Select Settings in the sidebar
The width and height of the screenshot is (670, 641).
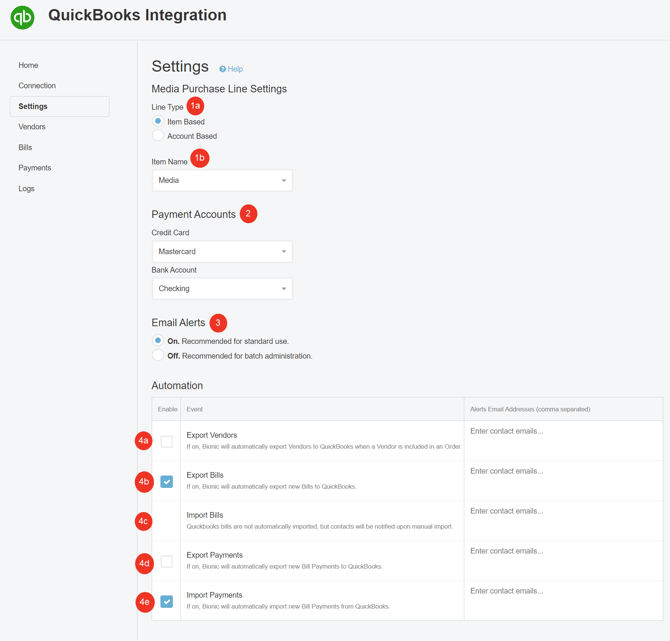(x=59, y=106)
